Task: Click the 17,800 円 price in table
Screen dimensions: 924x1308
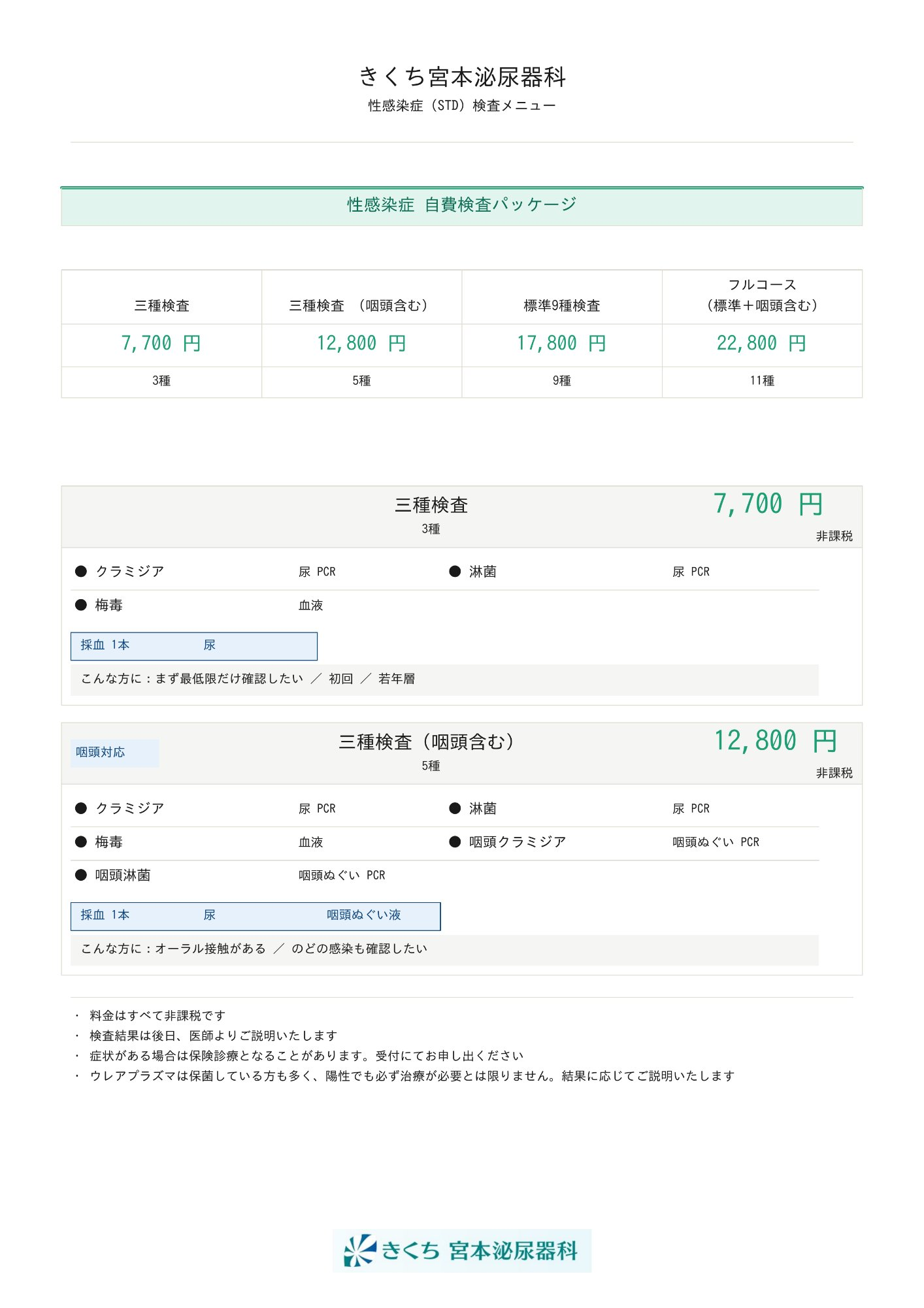Action: click(561, 343)
